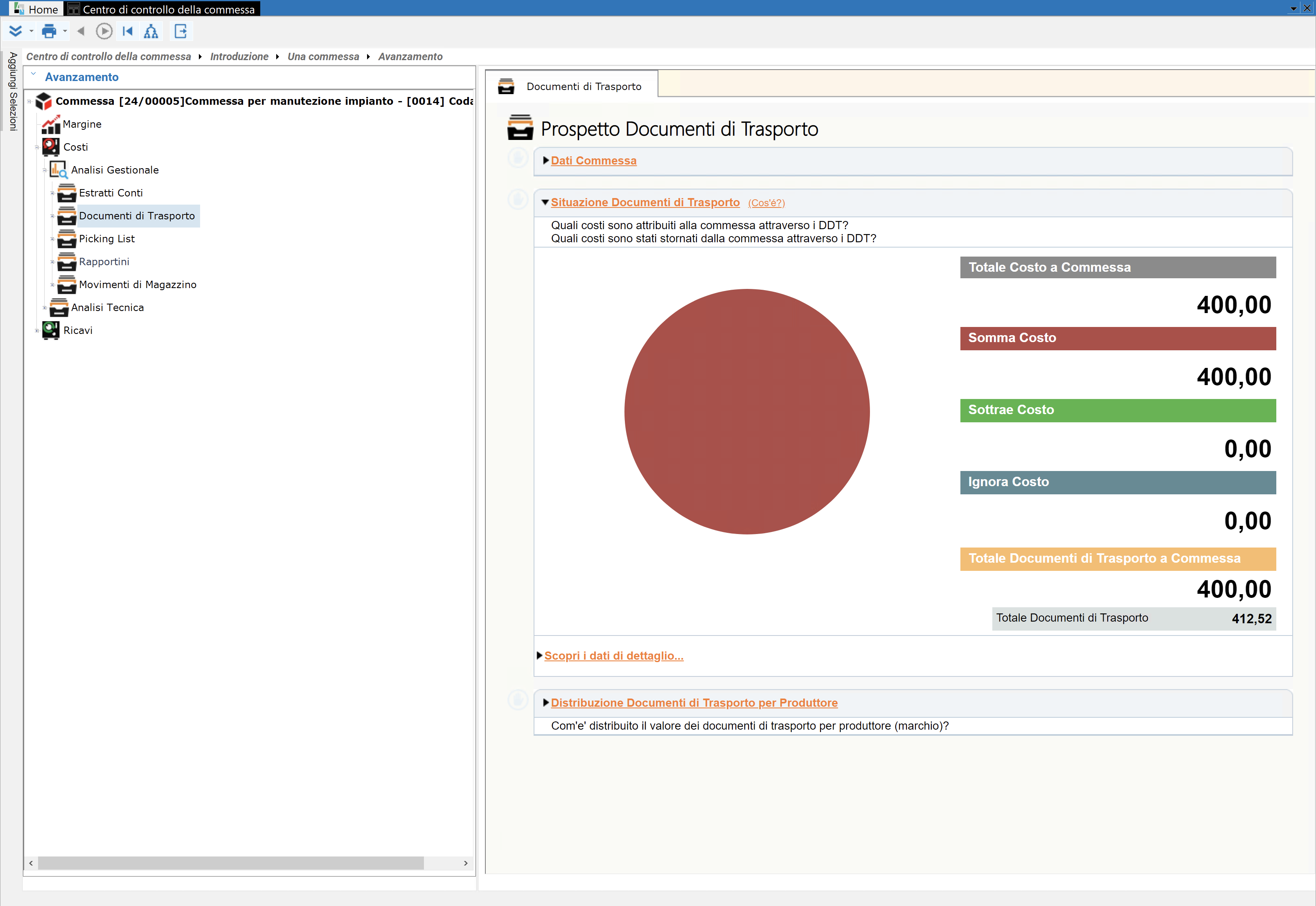Open the dropdown arrow beside the double-chevron icon
Image resolution: width=1316 pixels, height=906 pixels.
pyautogui.click(x=31, y=31)
